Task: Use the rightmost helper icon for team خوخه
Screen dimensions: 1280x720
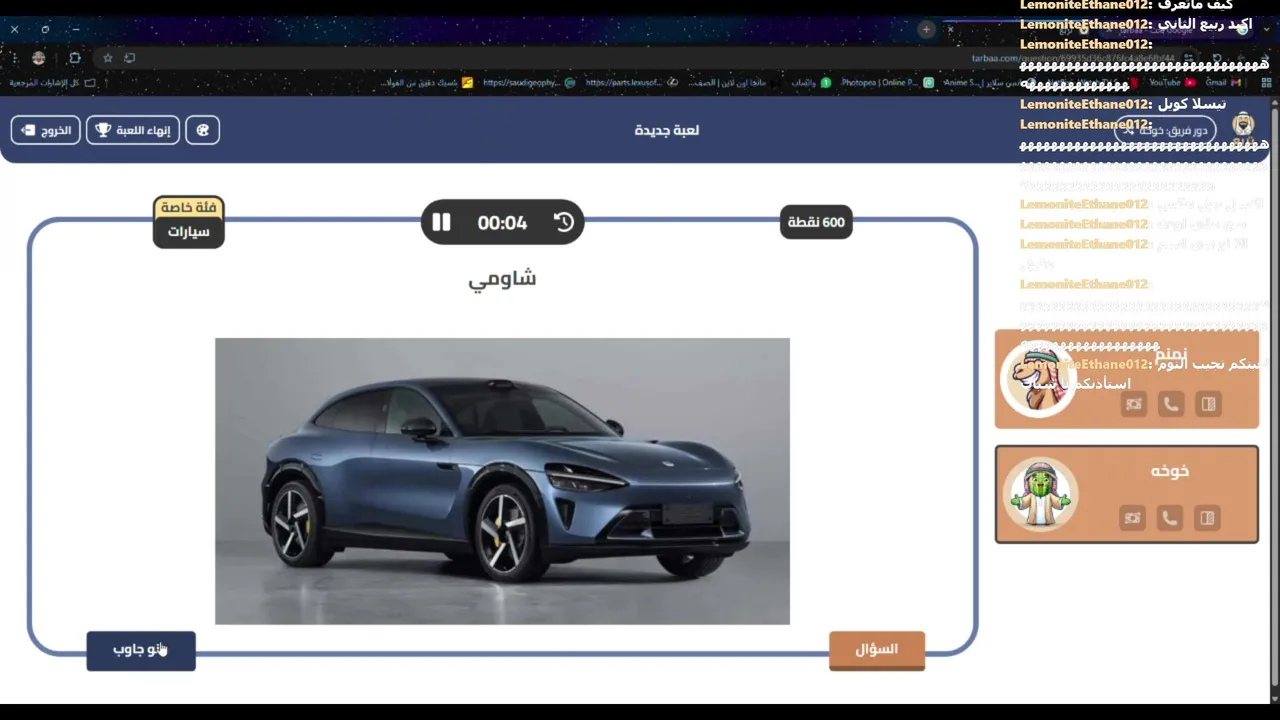Action: [1207, 518]
